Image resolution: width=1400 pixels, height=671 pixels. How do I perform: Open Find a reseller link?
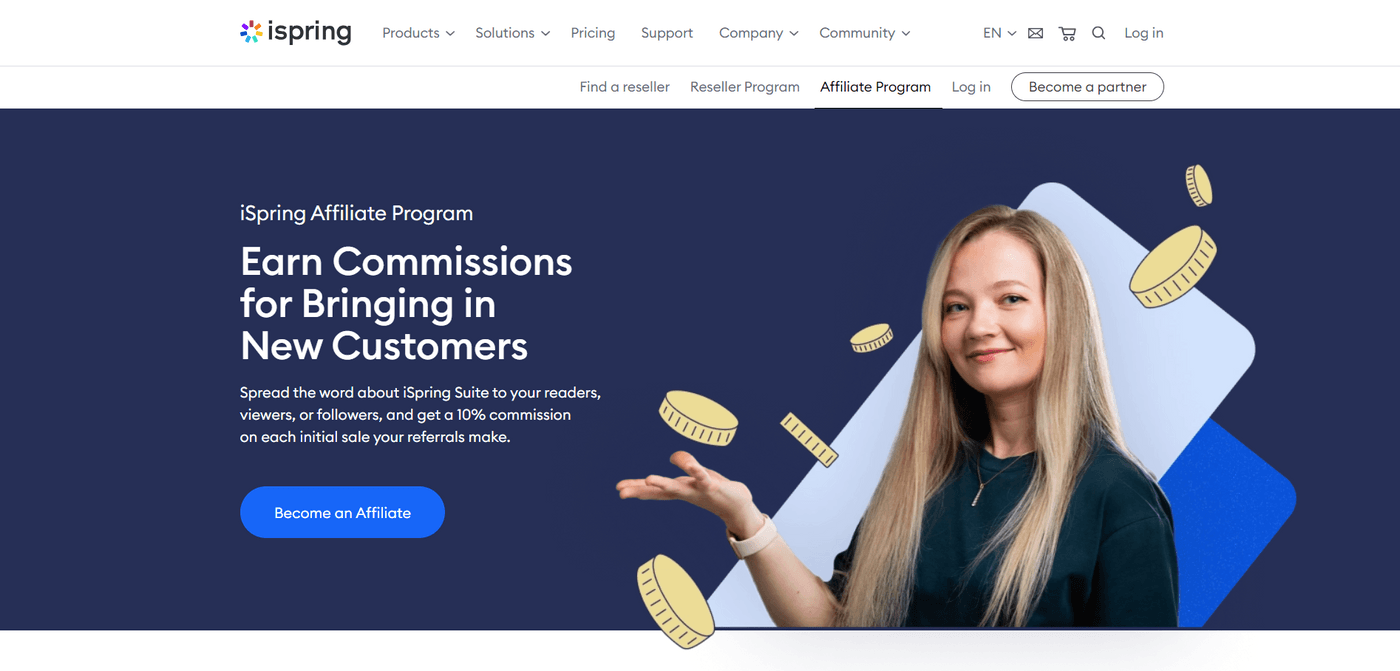624,87
